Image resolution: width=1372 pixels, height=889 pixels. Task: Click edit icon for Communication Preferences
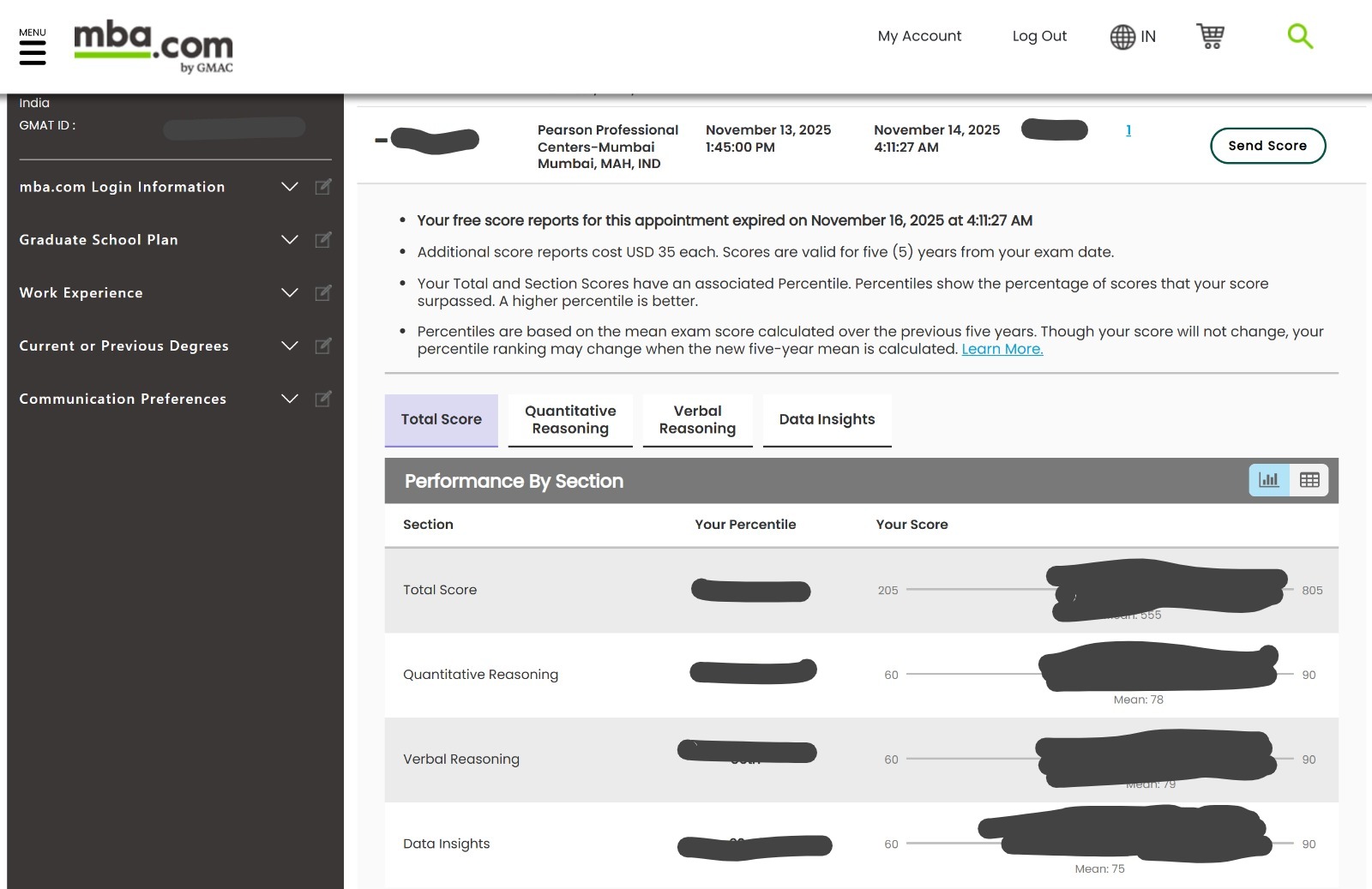pyautogui.click(x=323, y=399)
